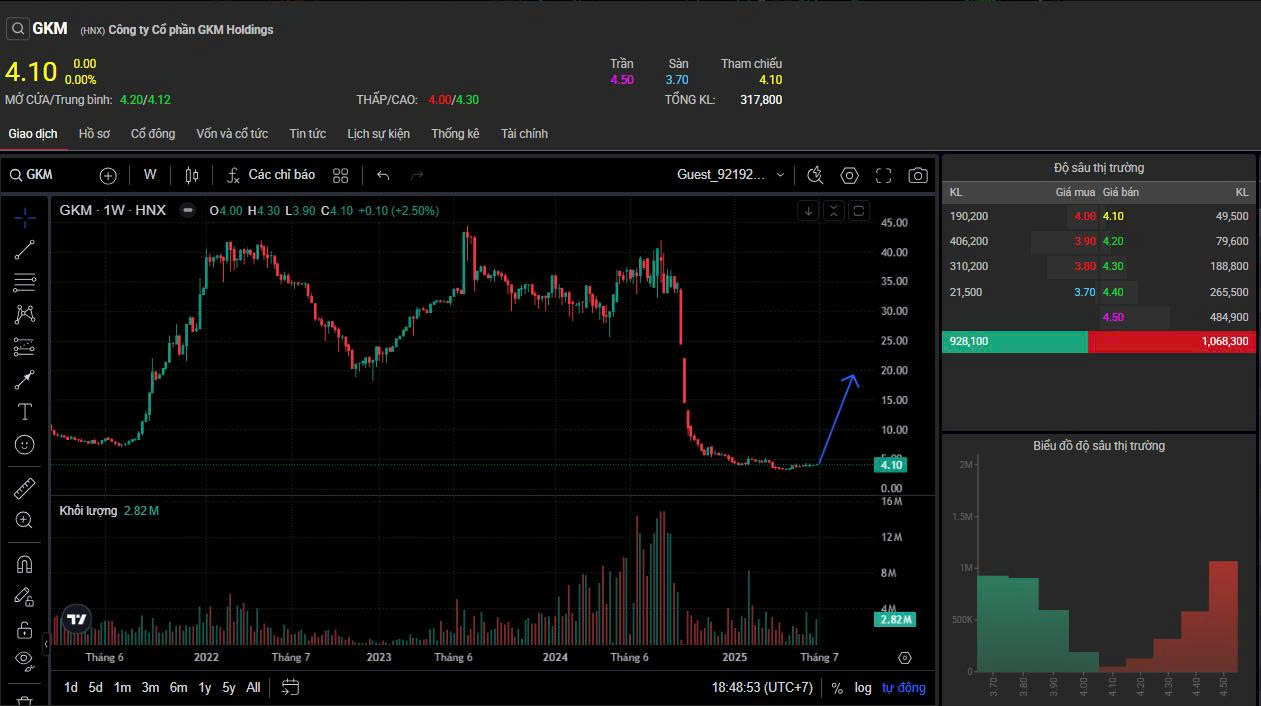Set range to All
This screenshot has height=706, width=1261.
tap(253, 687)
